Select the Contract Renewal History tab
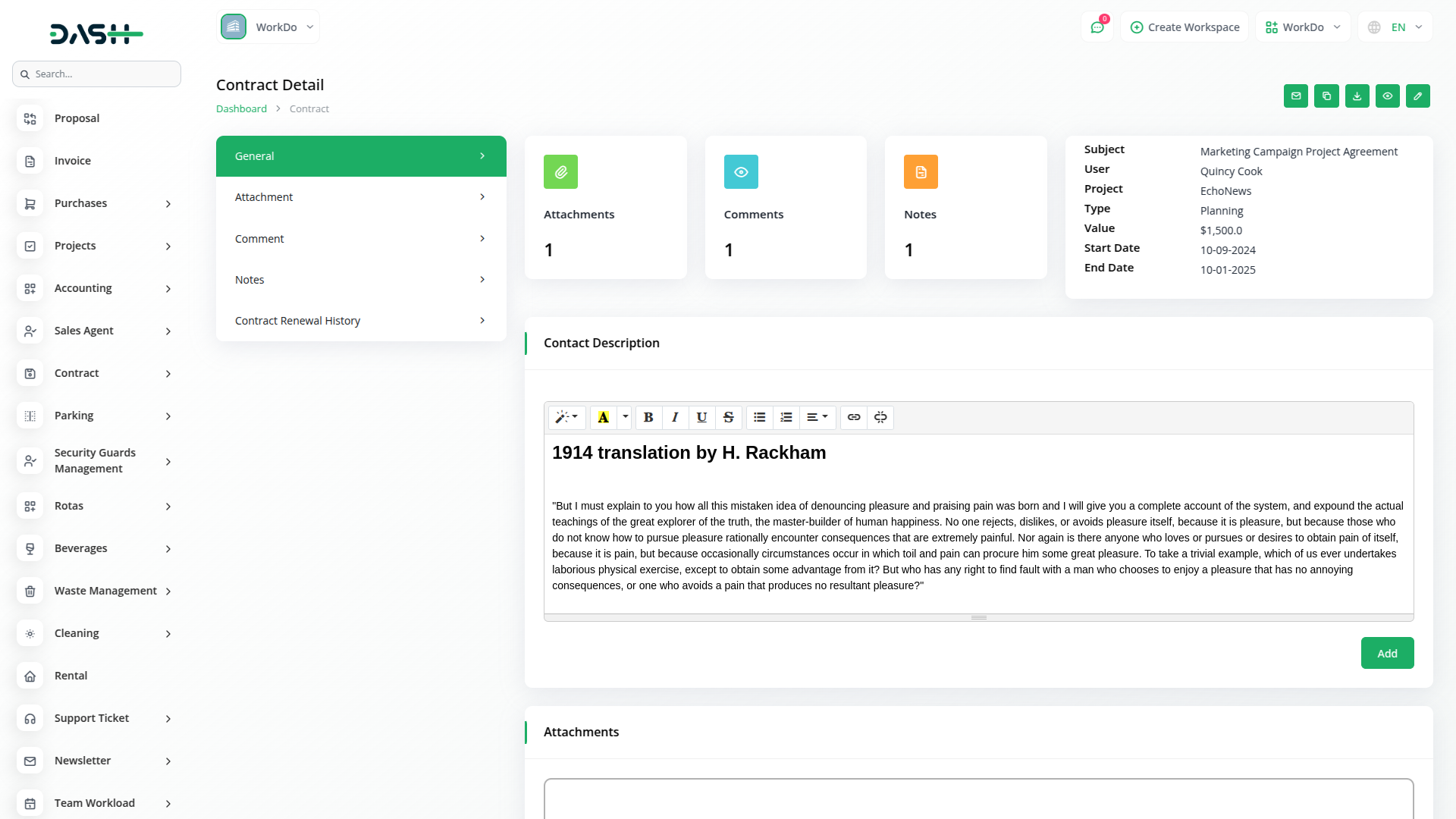The width and height of the screenshot is (1456, 819). 361,321
